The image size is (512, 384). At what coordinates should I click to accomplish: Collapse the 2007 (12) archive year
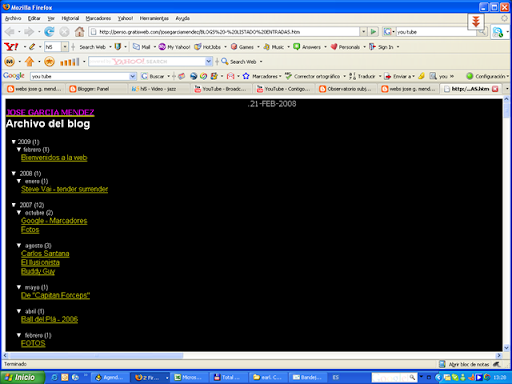click(14, 205)
